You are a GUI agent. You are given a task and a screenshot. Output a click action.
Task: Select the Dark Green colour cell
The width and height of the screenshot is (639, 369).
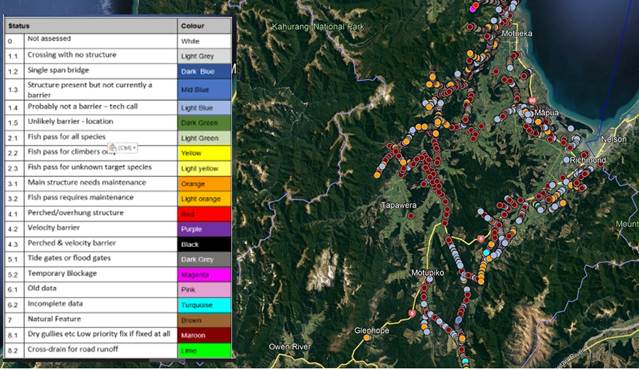(x=204, y=123)
